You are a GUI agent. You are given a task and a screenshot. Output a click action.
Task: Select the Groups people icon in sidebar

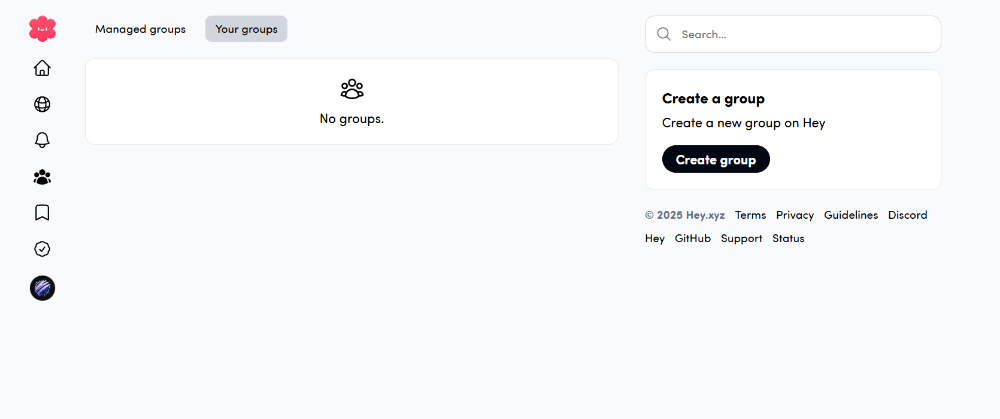42,177
